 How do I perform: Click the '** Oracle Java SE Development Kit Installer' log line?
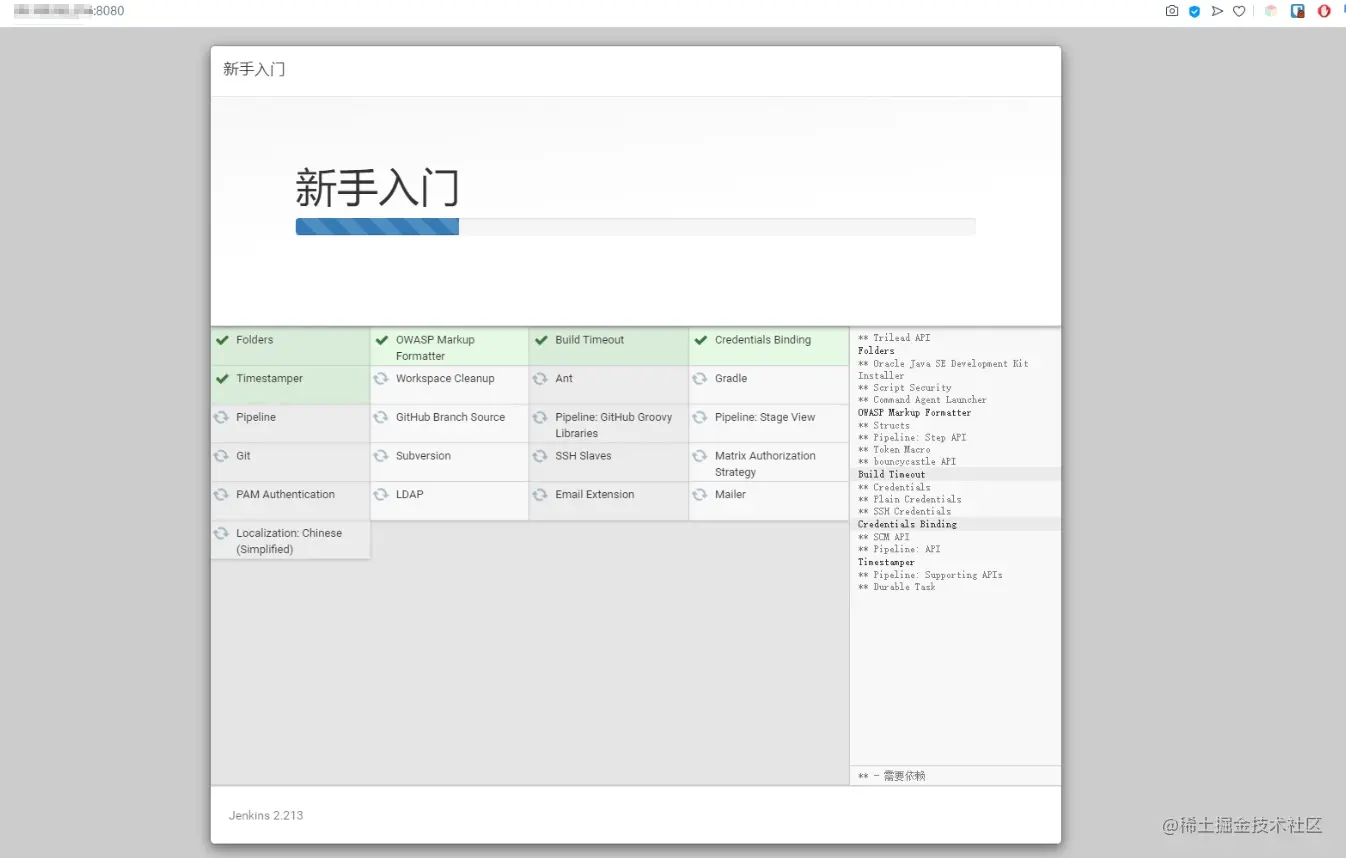(x=943, y=369)
